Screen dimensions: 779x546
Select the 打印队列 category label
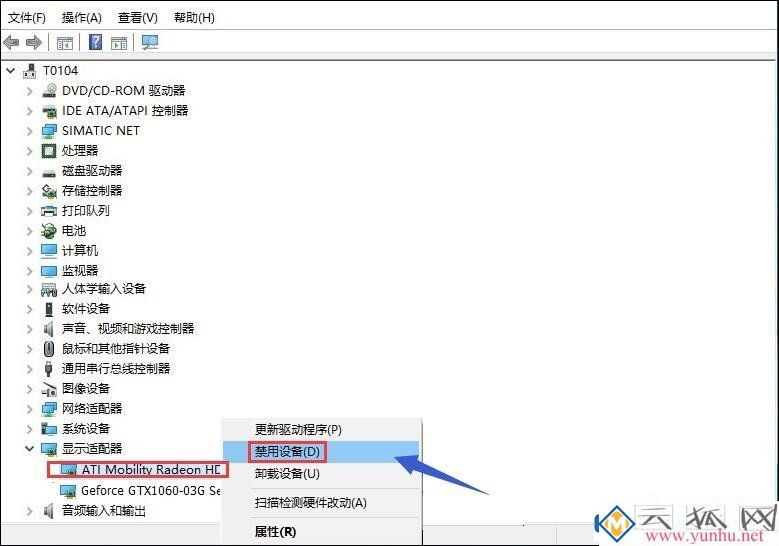(85, 211)
